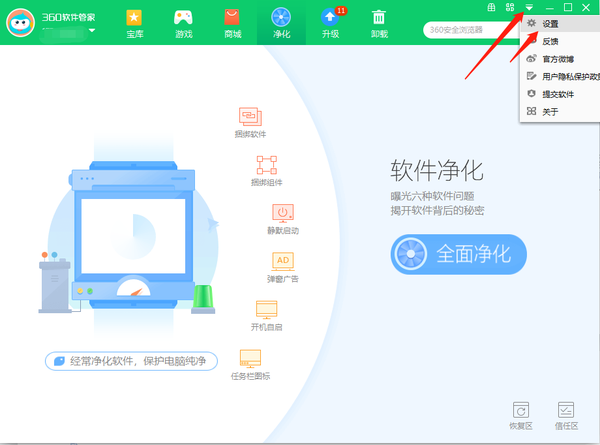Screen dimensions: 600x445
Task: Click the 经常净化软件 tip banner
Action: (x=131, y=361)
